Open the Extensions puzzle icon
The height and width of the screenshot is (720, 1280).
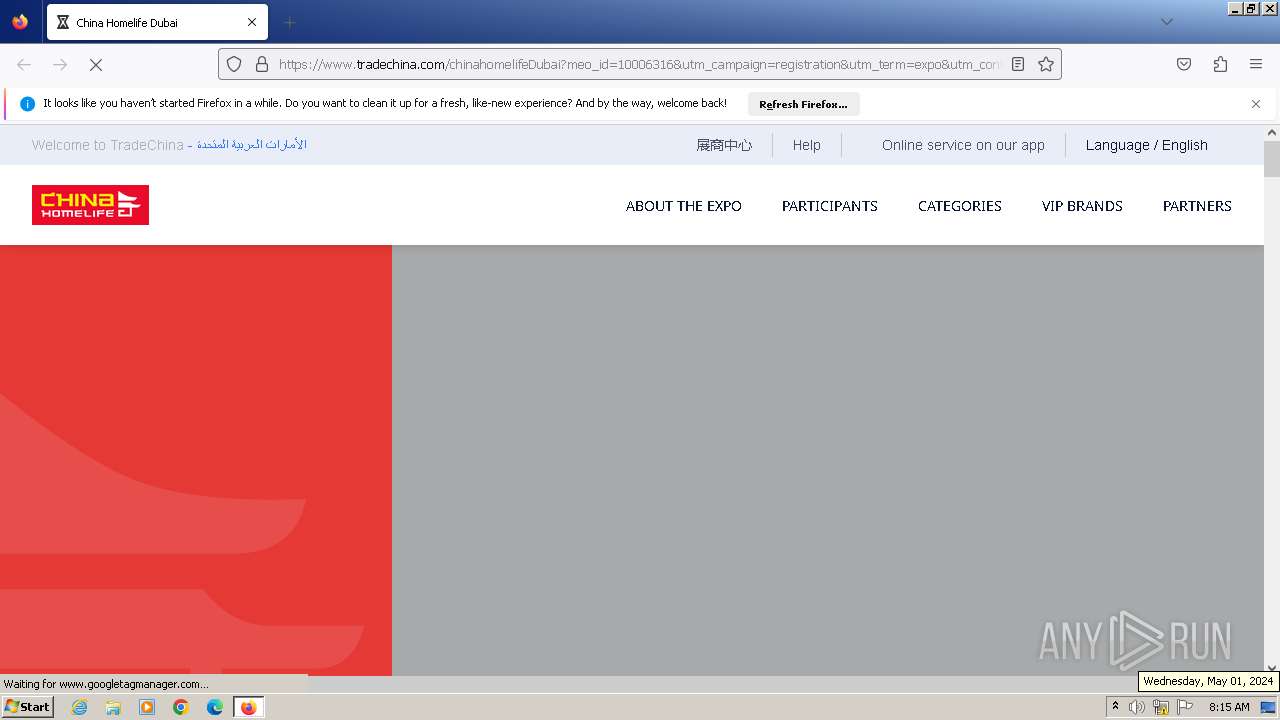1220,64
